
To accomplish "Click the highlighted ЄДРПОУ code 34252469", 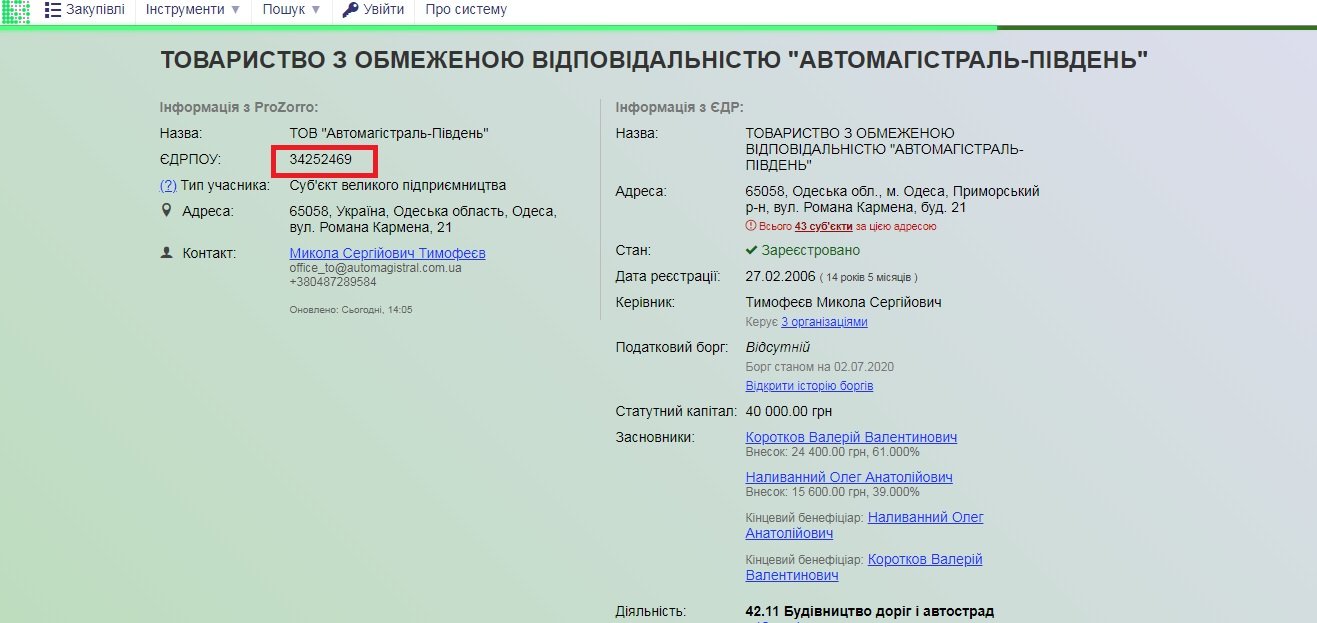I will click(321, 159).
